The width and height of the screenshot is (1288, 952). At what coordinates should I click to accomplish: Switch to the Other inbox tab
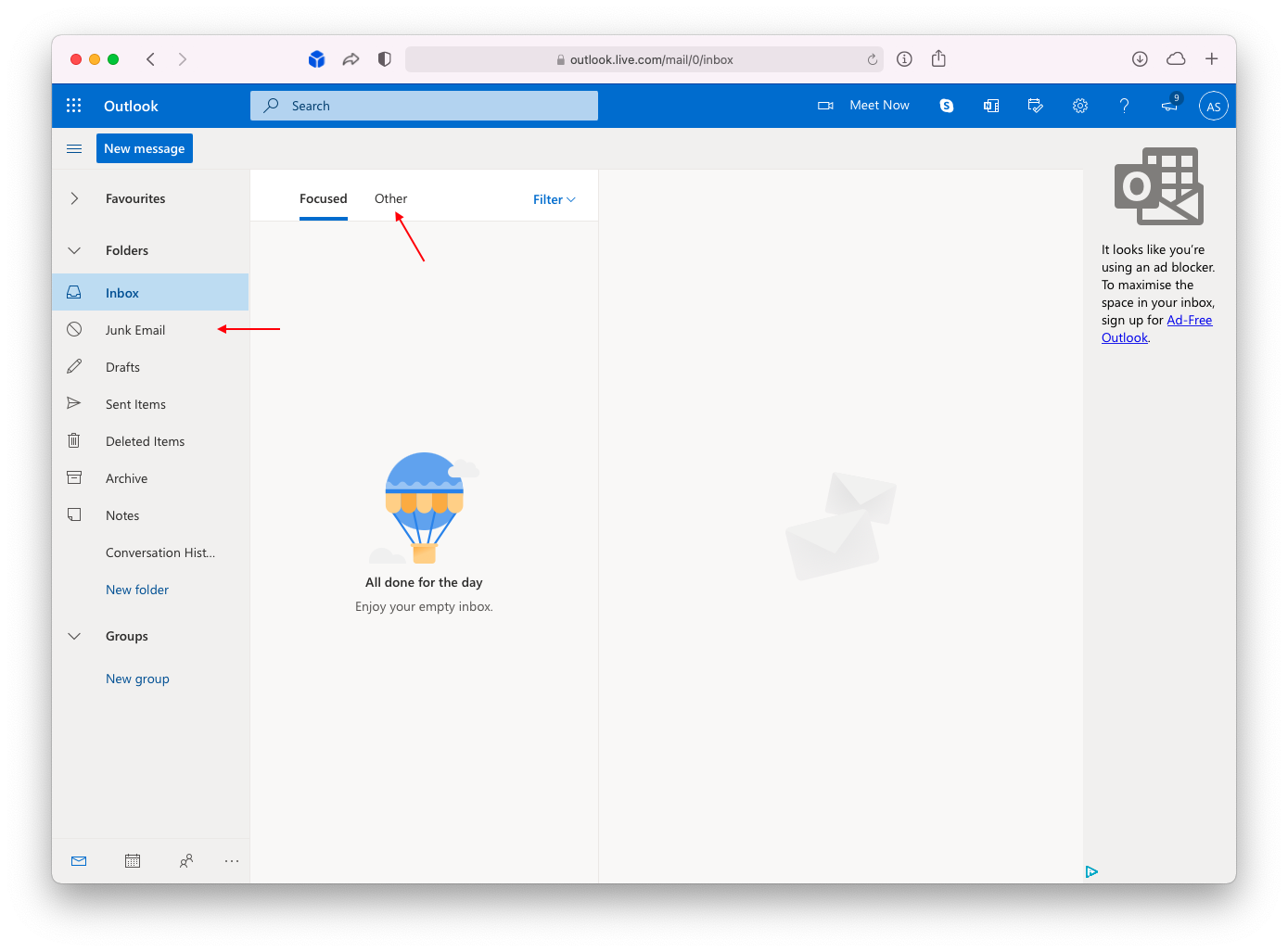(390, 198)
